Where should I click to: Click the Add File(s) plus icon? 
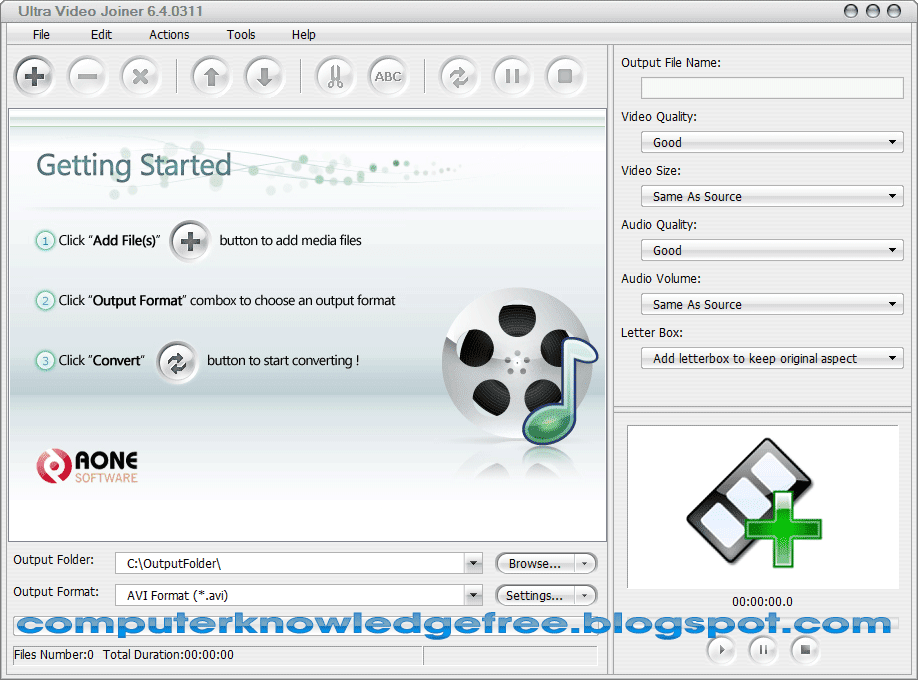coord(34,76)
